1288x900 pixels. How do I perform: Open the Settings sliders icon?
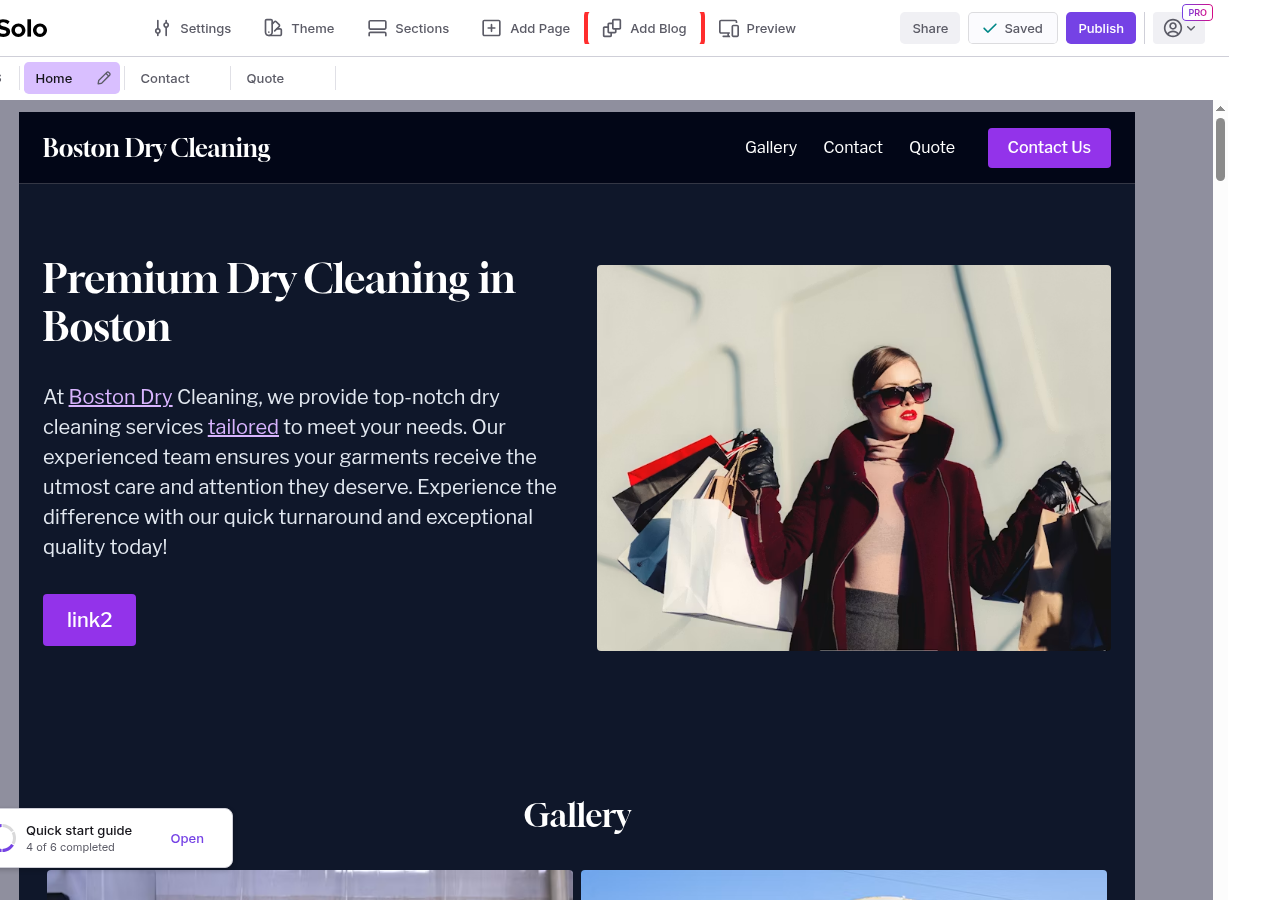tap(162, 28)
